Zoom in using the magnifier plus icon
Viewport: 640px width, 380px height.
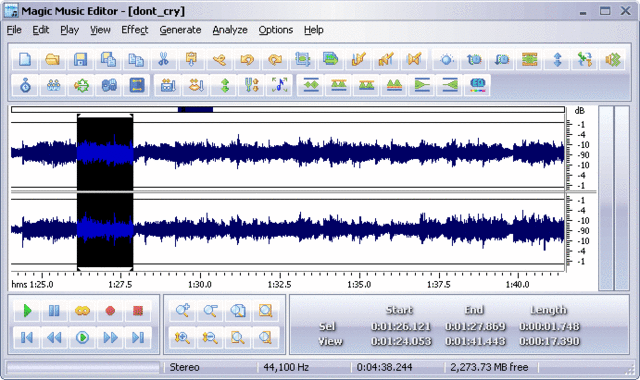click(x=182, y=311)
